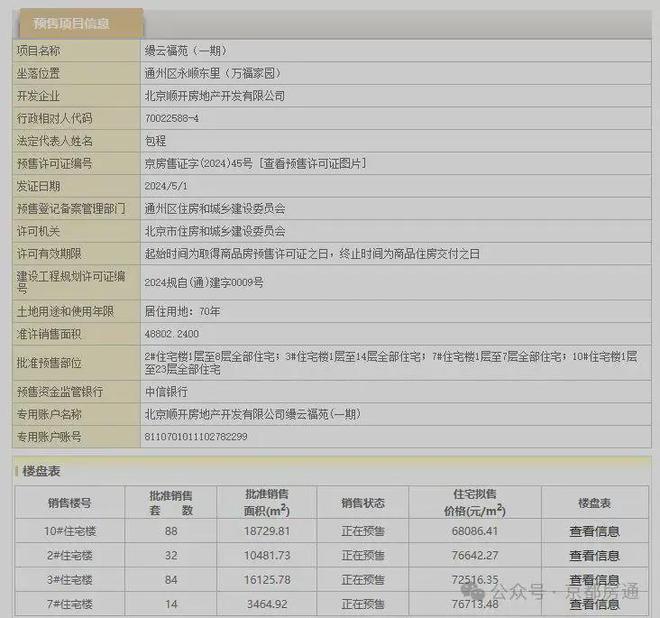Click 正在预售 status for 10#住宅楼
This screenshot has width=660, height=618.
[x=363, y=531]
